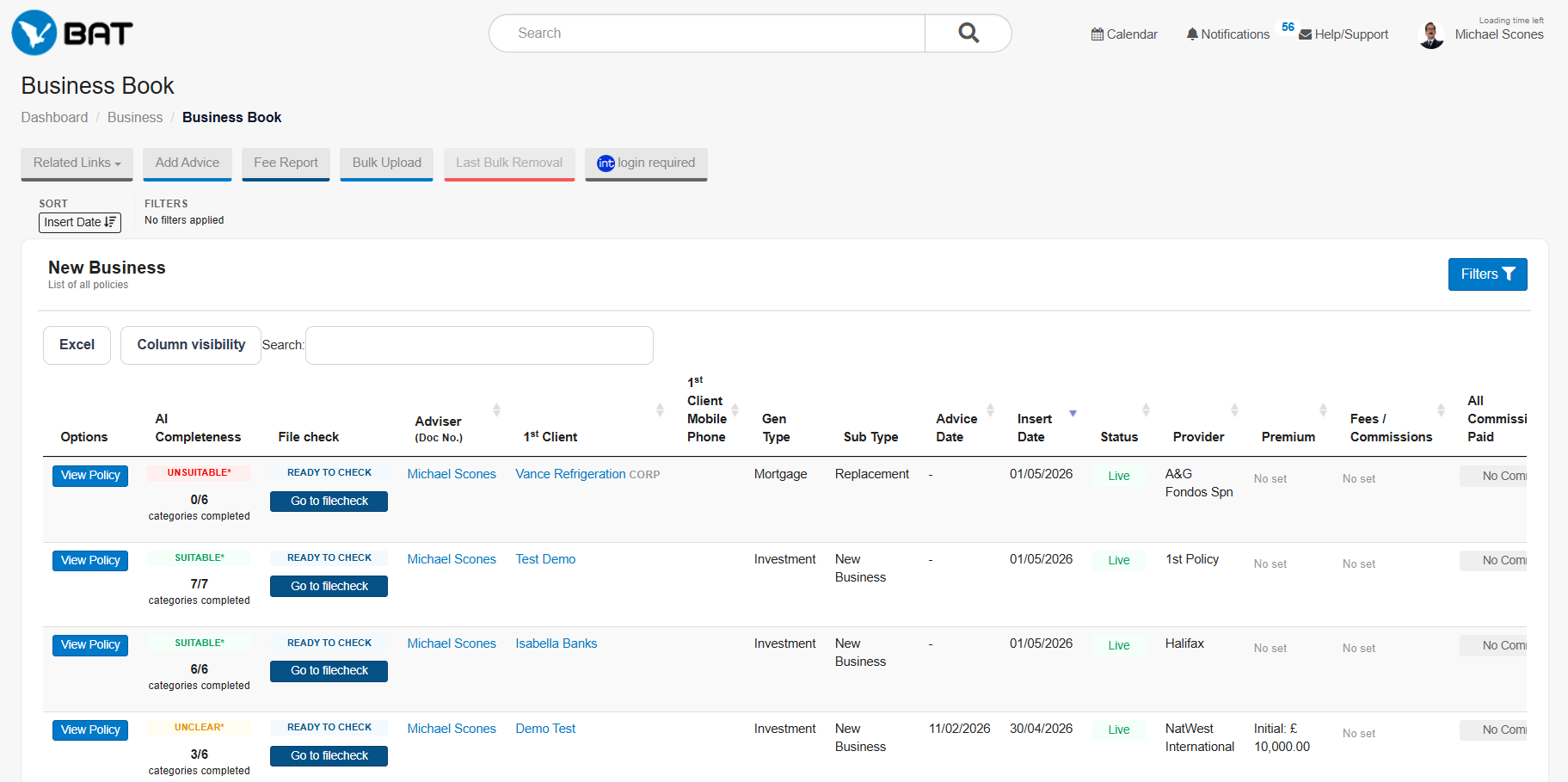
Task: Click No Comm button in Vance row
Action: [1493, 477]
